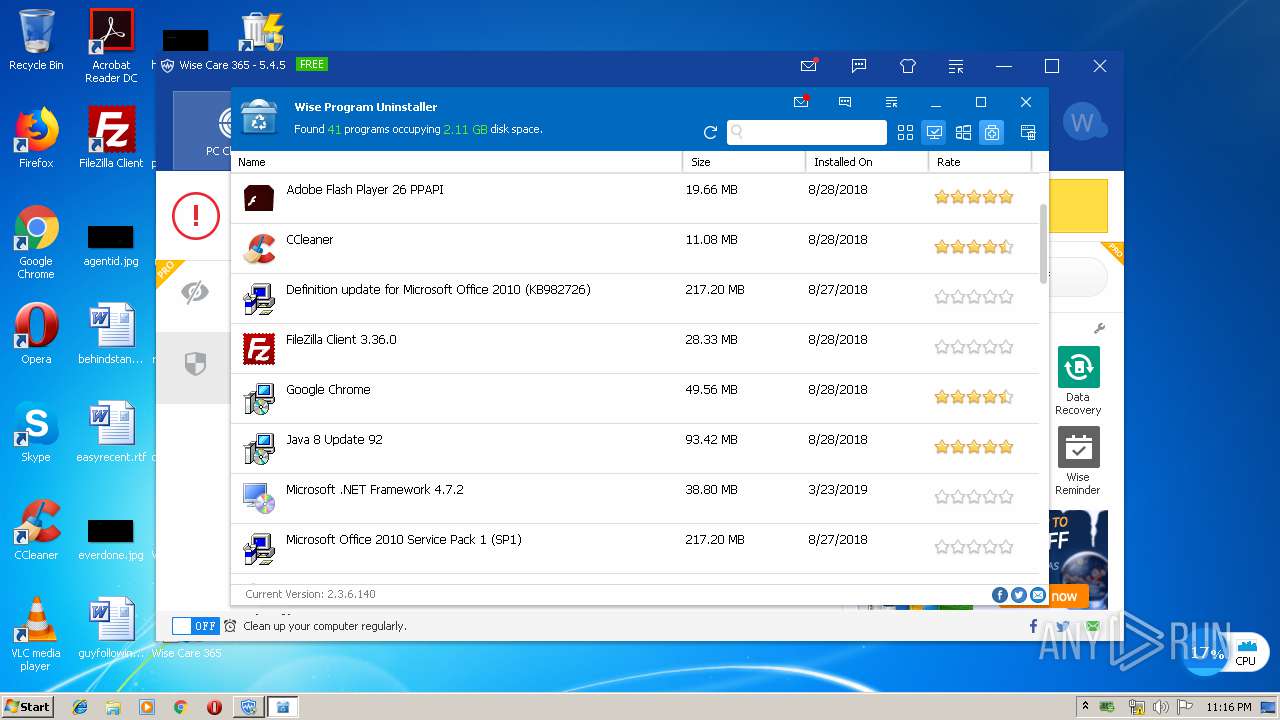Click Clean up your computer regularly text

325,626
